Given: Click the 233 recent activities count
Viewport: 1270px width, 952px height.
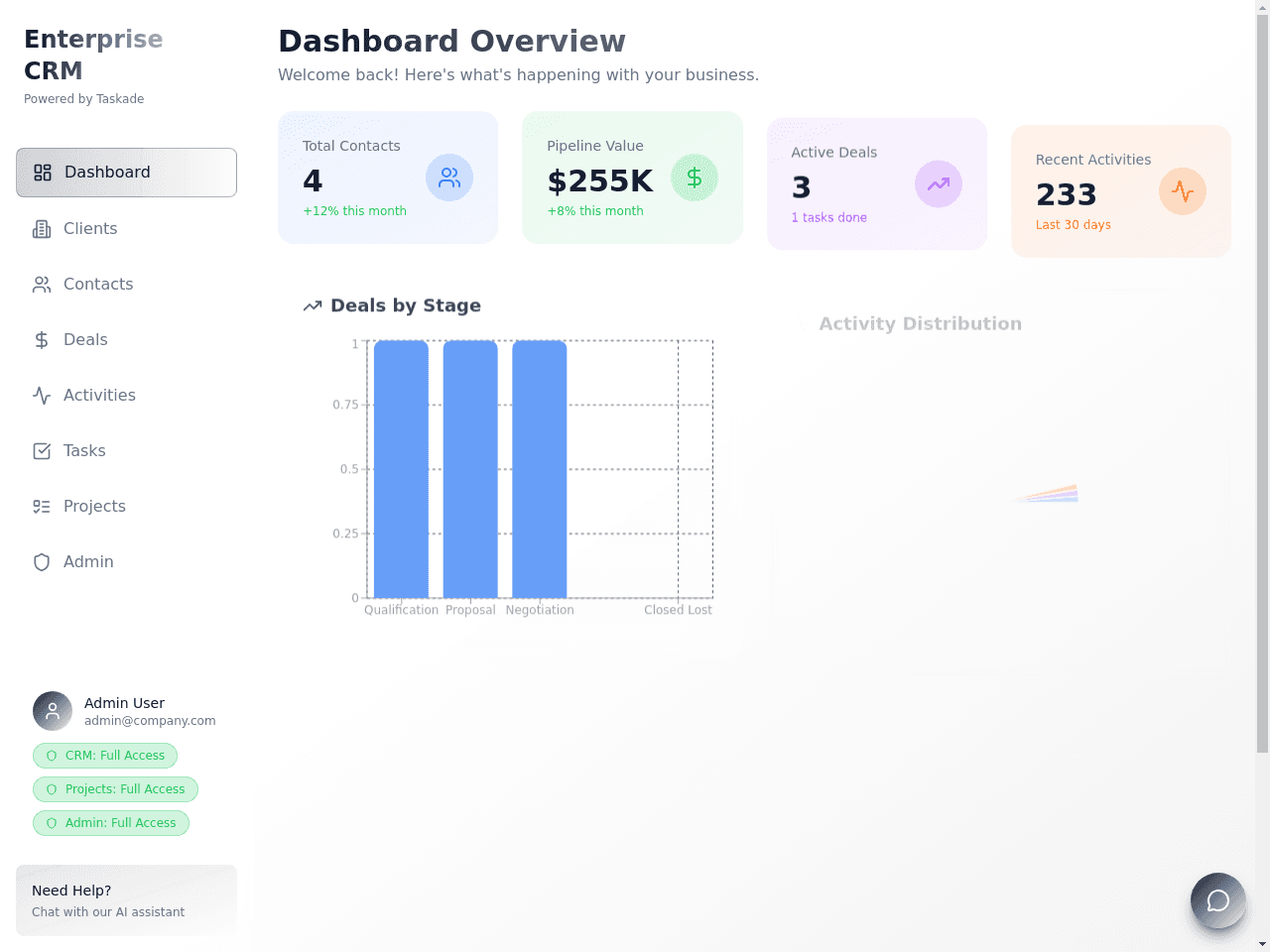Looking at the screenshot, I should point(1067,195).
